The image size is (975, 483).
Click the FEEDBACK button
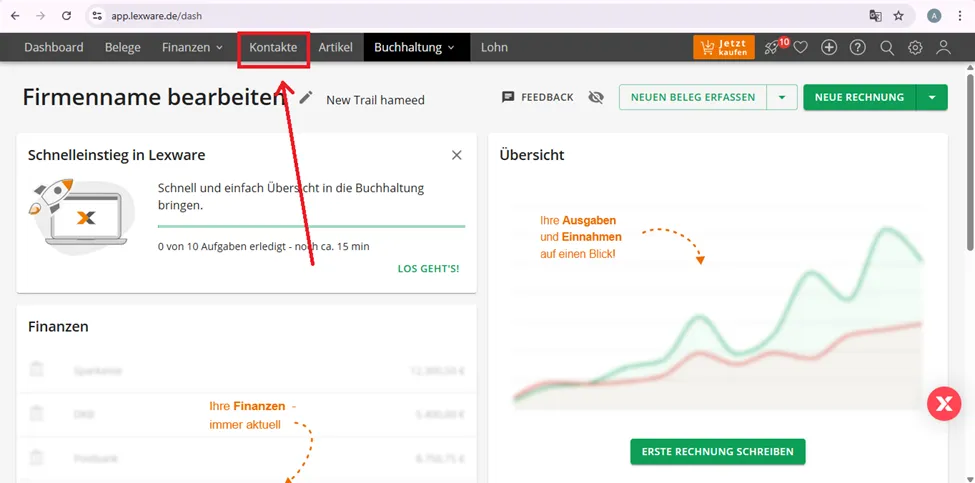[x=538, y=98]
